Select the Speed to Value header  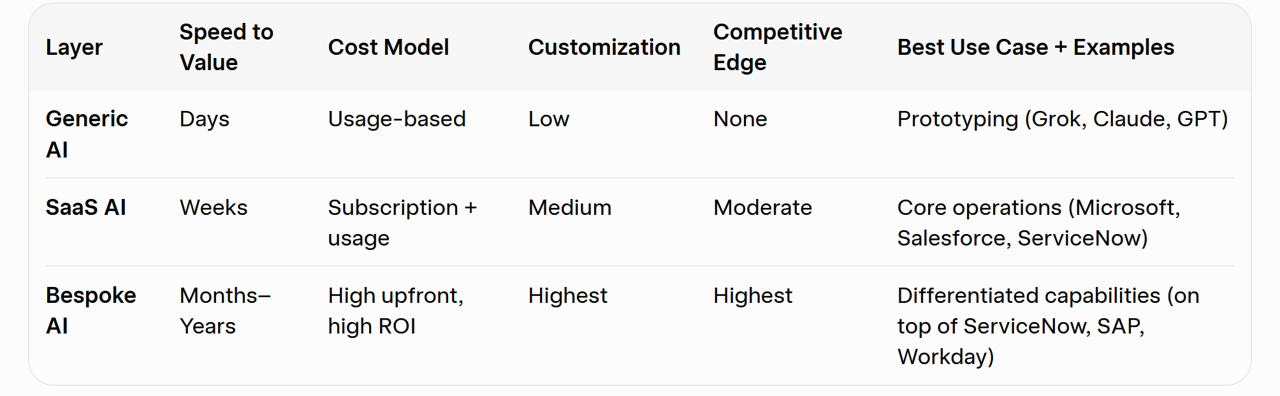point(226,47)
